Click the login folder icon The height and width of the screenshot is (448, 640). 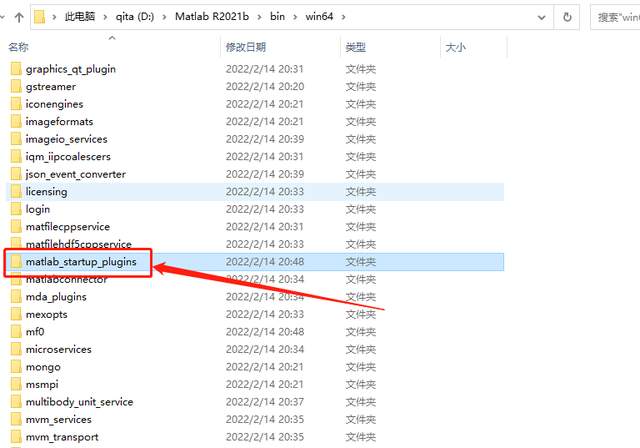[x=16, y=209]
